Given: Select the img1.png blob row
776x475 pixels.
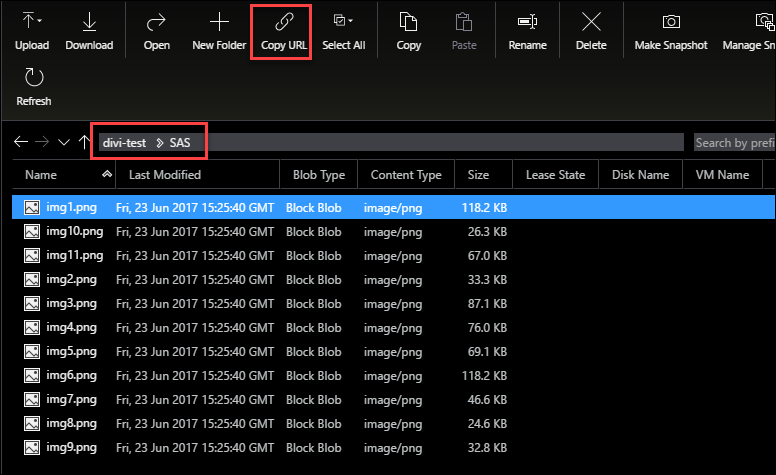Looking at the screenshot, I should (x=393, y=207).
